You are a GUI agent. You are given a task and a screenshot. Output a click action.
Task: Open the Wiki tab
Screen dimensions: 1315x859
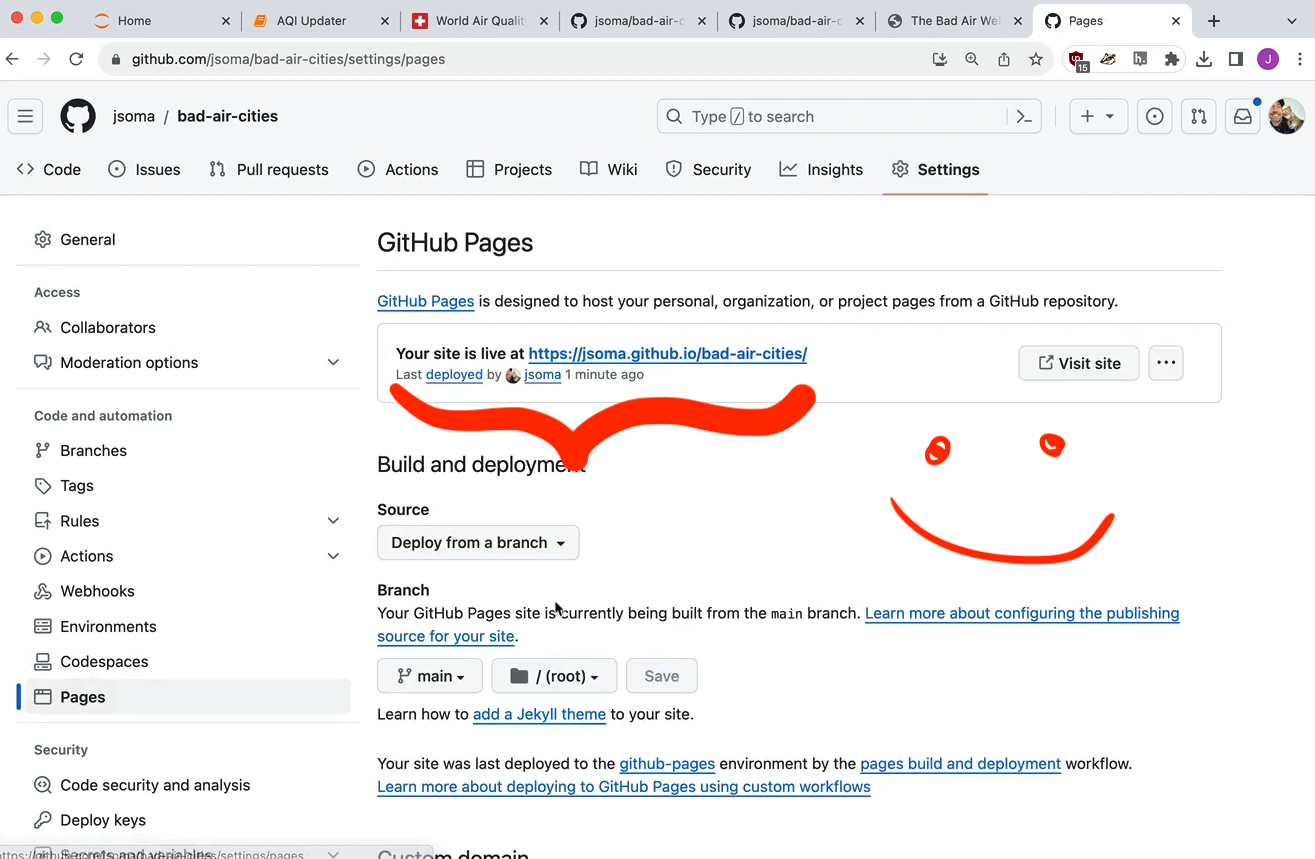(609, 169)
